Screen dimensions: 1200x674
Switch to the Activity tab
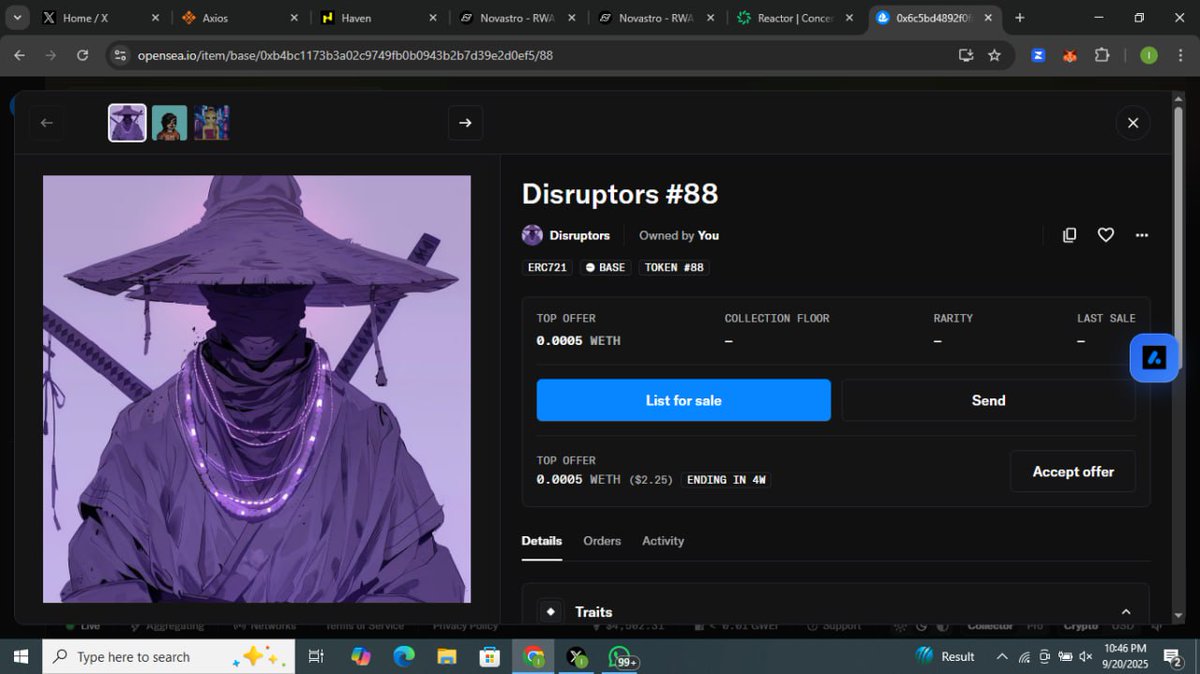point(663,541)
